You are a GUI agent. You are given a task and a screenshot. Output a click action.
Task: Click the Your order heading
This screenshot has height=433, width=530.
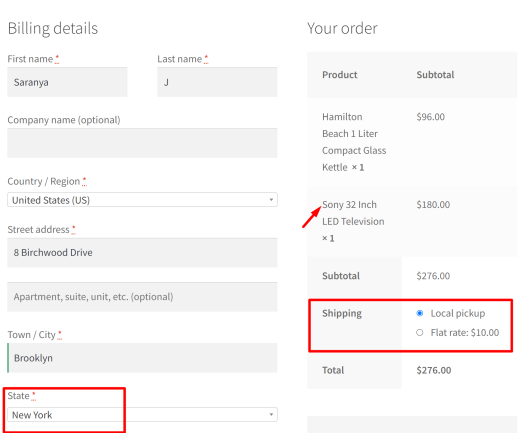pos(342,28)
